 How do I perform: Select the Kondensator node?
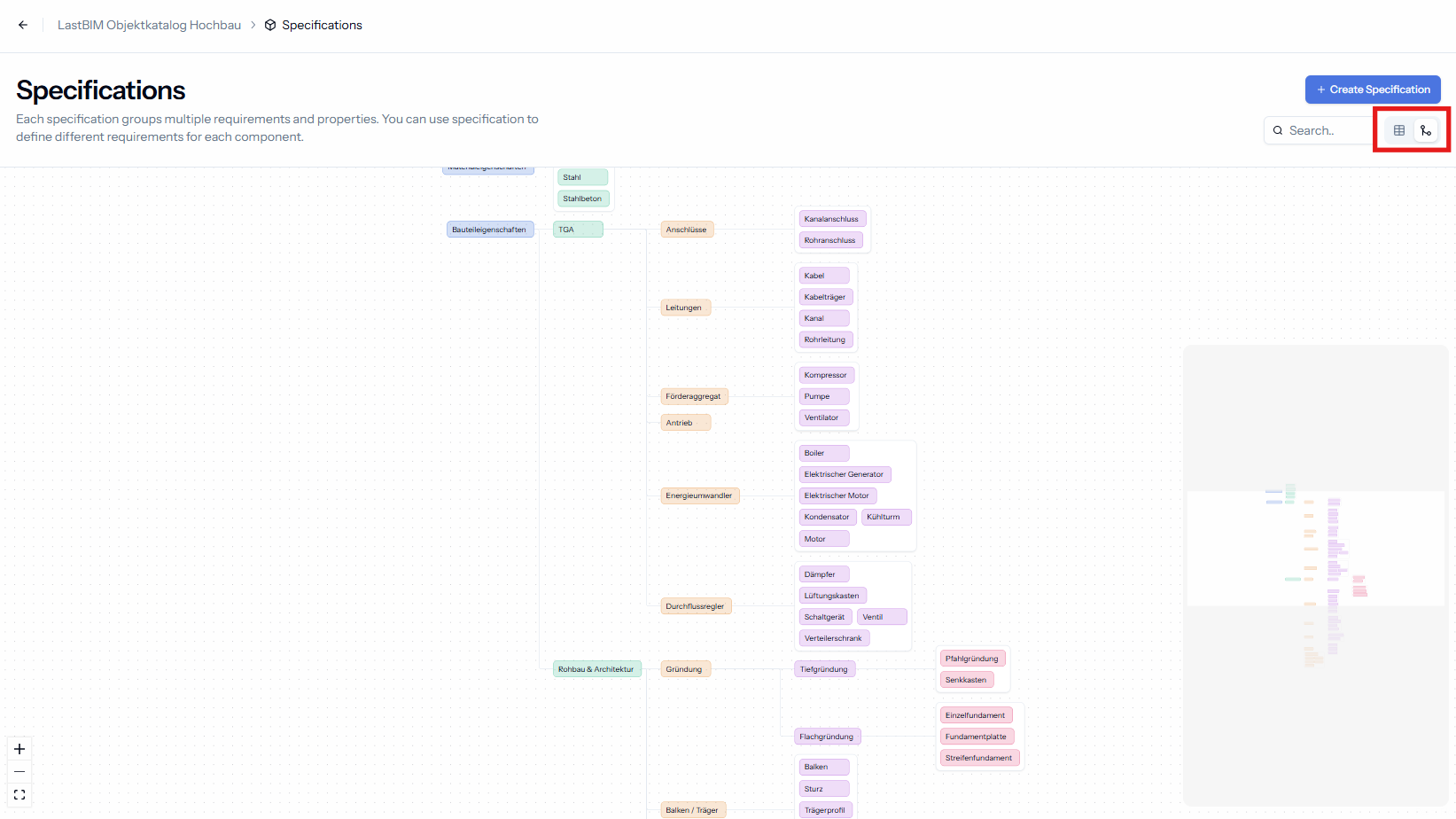click(828, 517)
